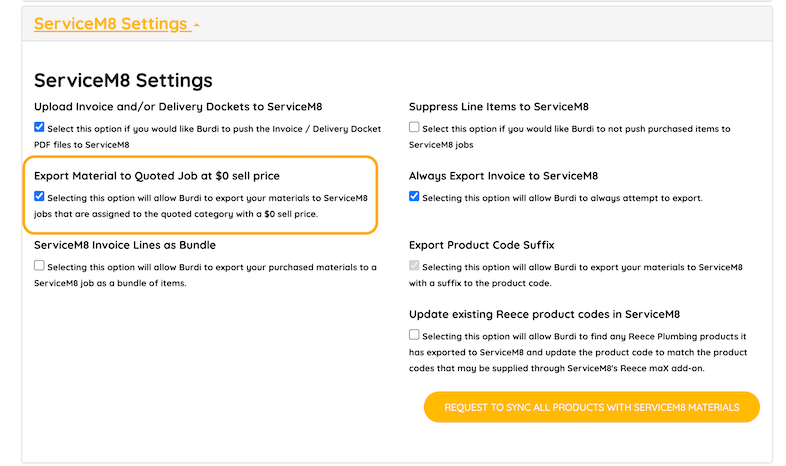Click the greyed Export Product Code Suffix checkbox

[414, 267]
